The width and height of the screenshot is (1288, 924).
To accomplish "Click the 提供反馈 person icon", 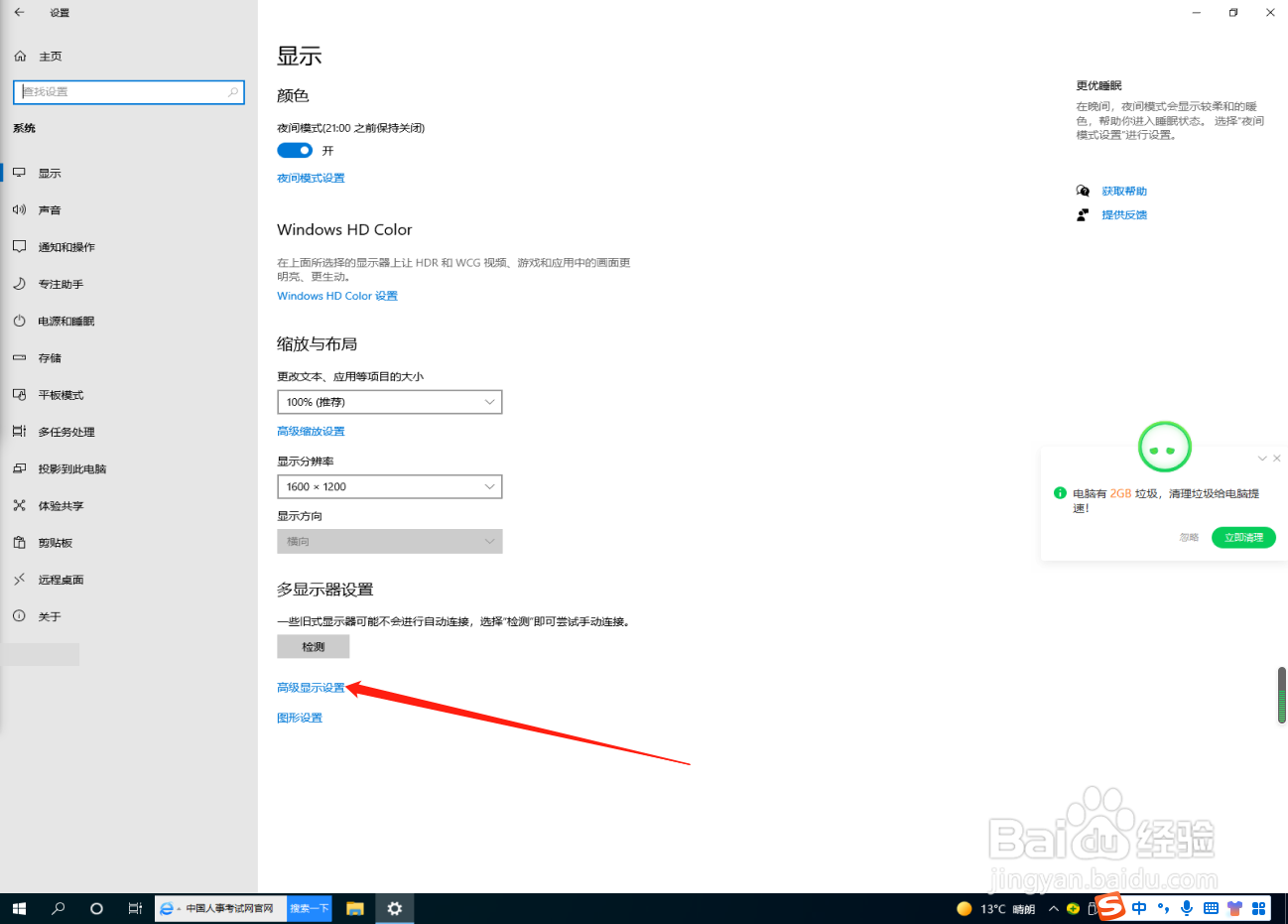I will 1083,215.
